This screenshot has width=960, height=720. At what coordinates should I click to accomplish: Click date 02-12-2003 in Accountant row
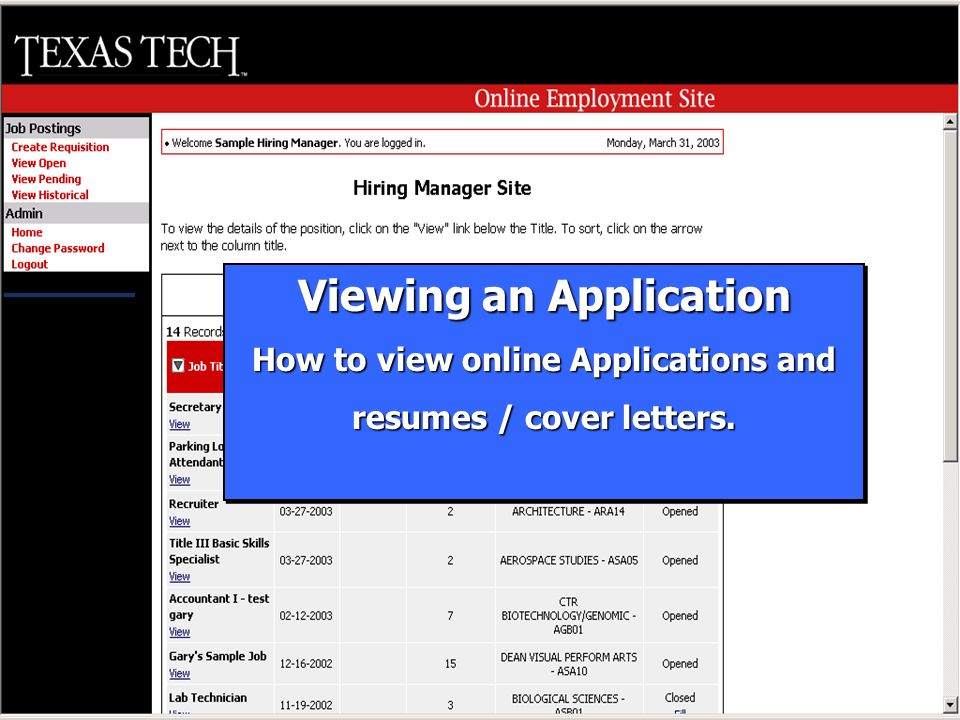306,615
